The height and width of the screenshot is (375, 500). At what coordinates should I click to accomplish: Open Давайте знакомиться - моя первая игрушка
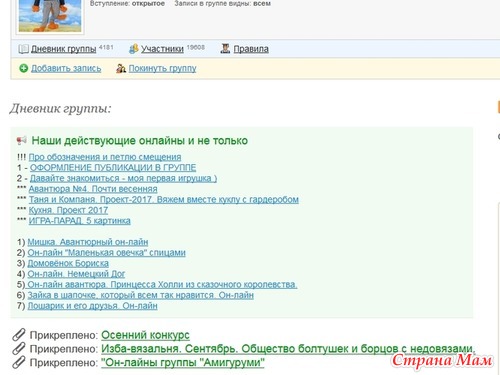123,178
